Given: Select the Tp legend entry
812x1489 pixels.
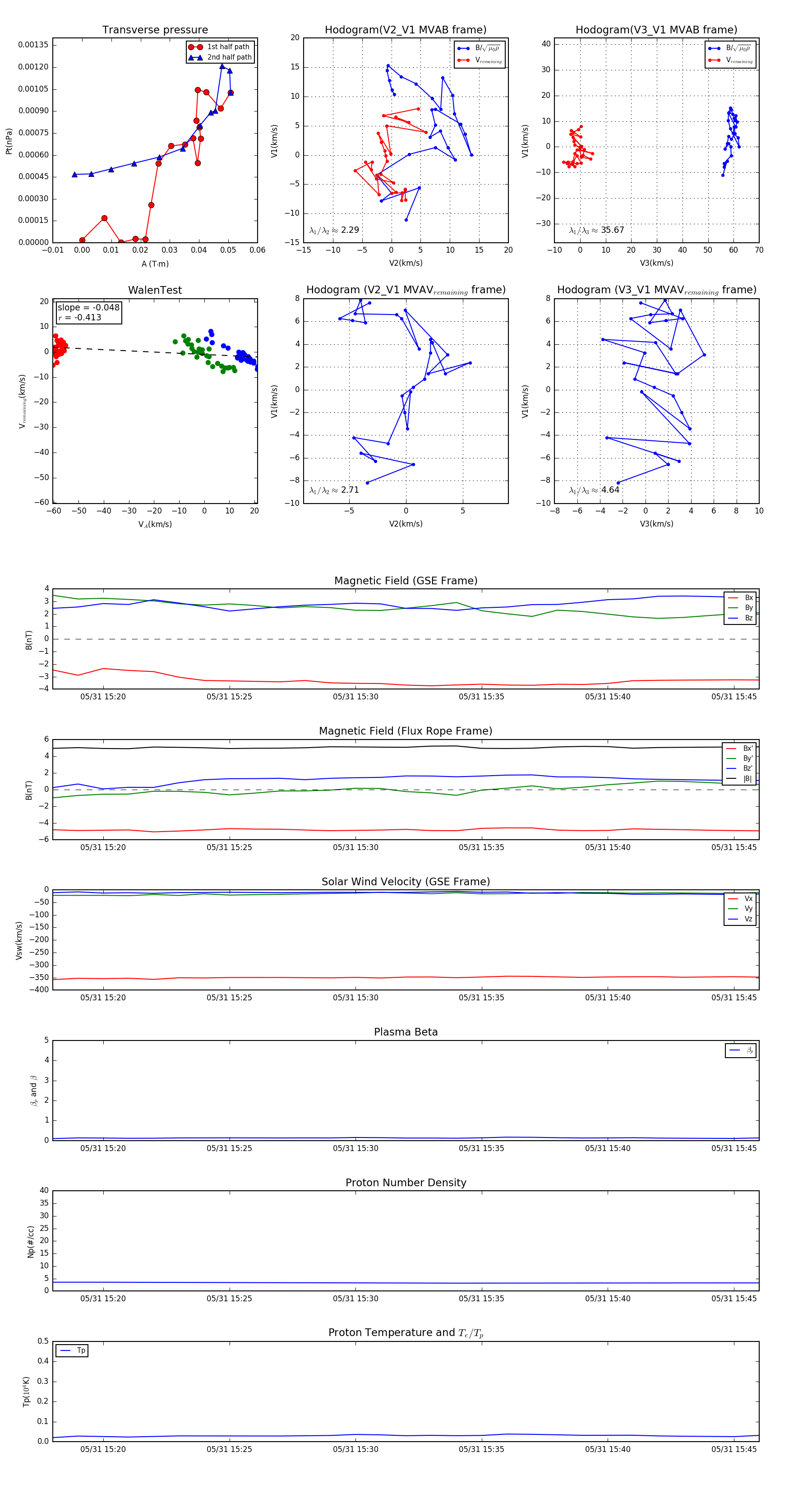Looking at the screenshot, I should (x=72, y=1351).
